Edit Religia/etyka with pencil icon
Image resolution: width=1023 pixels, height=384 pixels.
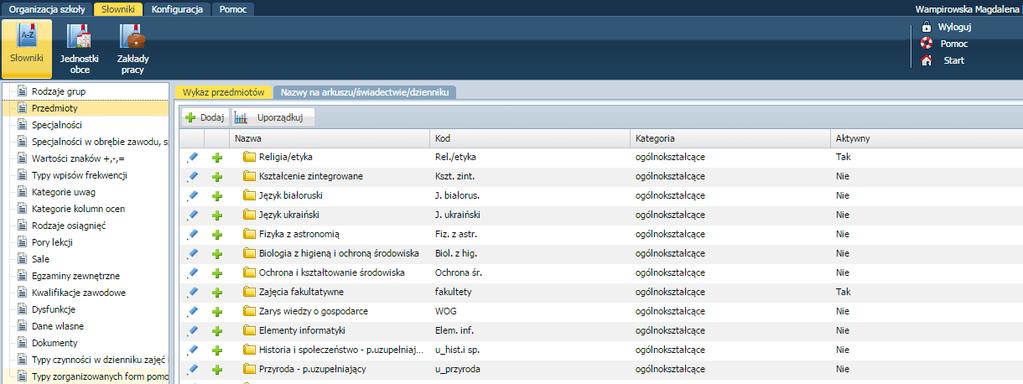click(x=192, y=157)
